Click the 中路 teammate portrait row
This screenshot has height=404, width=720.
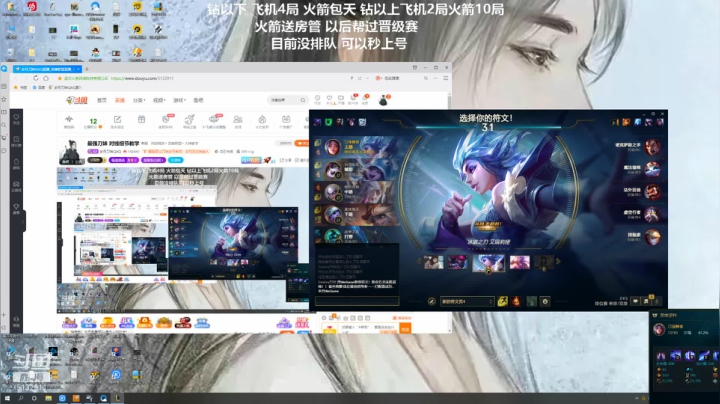354,192
